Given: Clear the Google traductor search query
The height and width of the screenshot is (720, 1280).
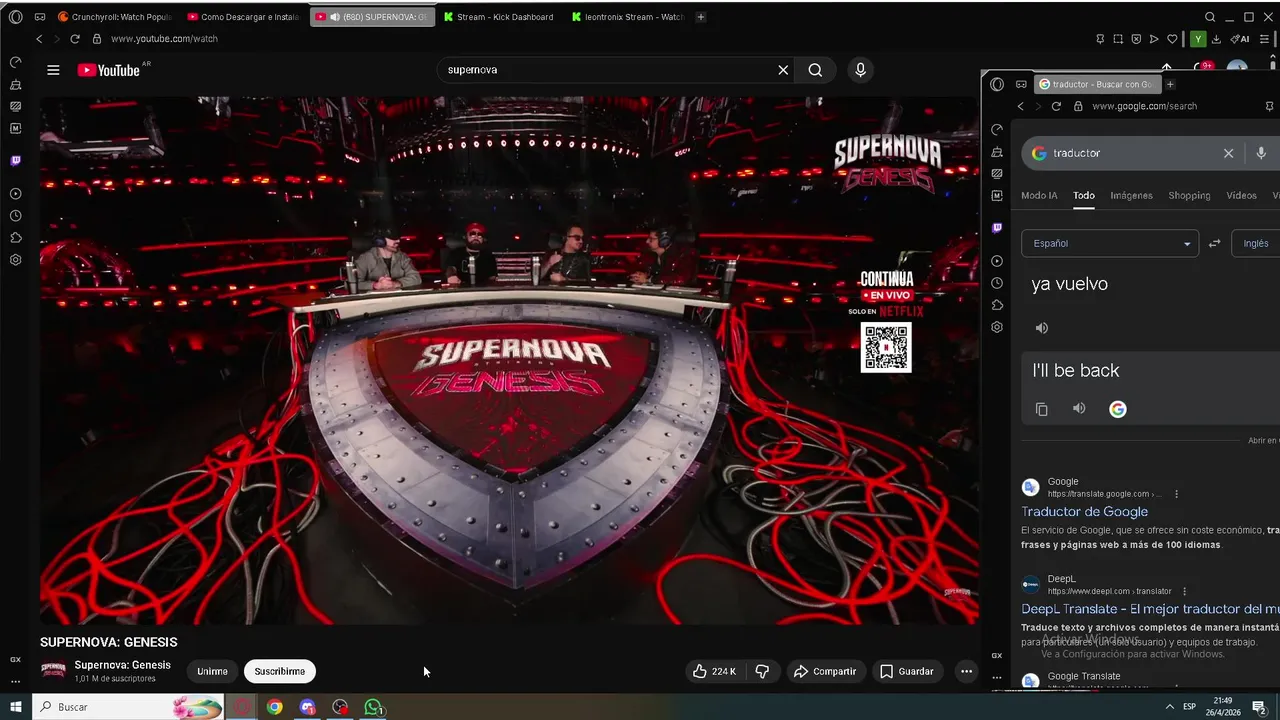Looking at the screenshot, I should [x=1229, y=153].
